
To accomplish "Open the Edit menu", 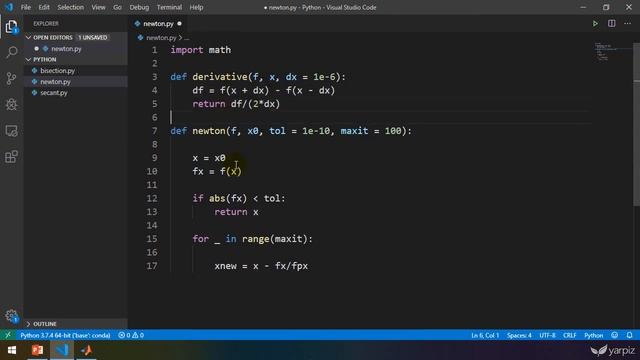I will (x=44, y=7).
